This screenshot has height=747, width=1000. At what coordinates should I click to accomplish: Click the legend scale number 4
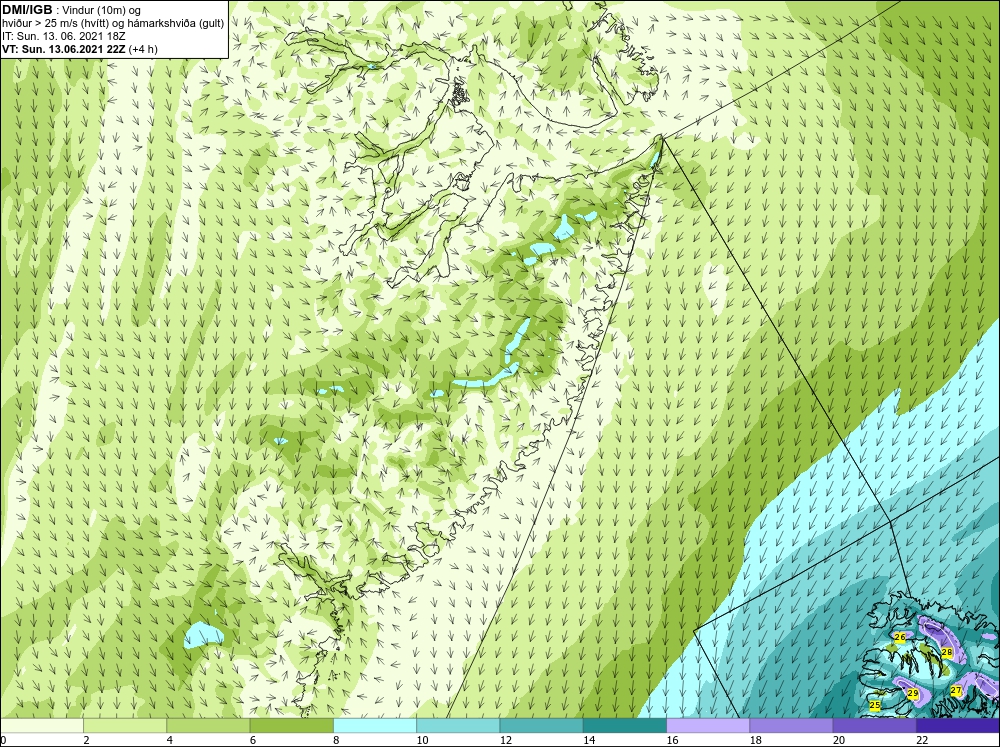(170, 740)
